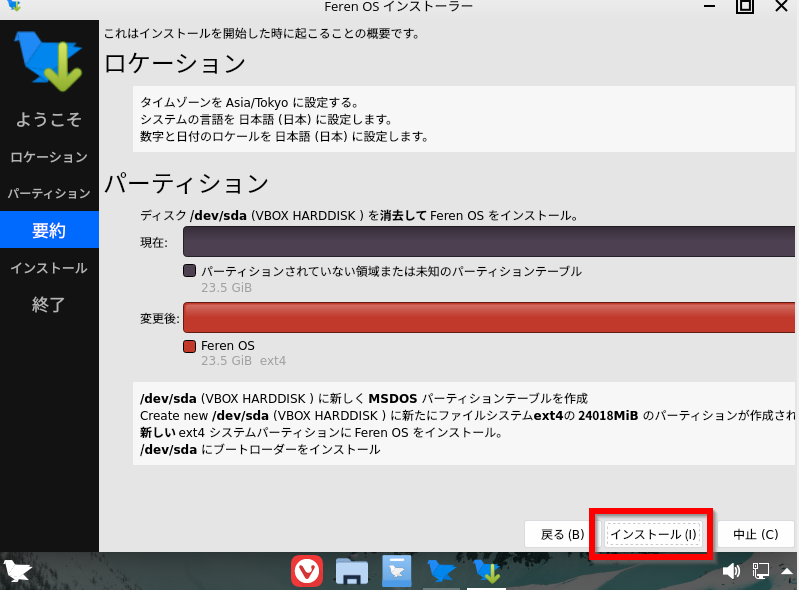Click the 新しい ext4 システムパーティション line
The image size is (799, 590).
tap(322, 433)
